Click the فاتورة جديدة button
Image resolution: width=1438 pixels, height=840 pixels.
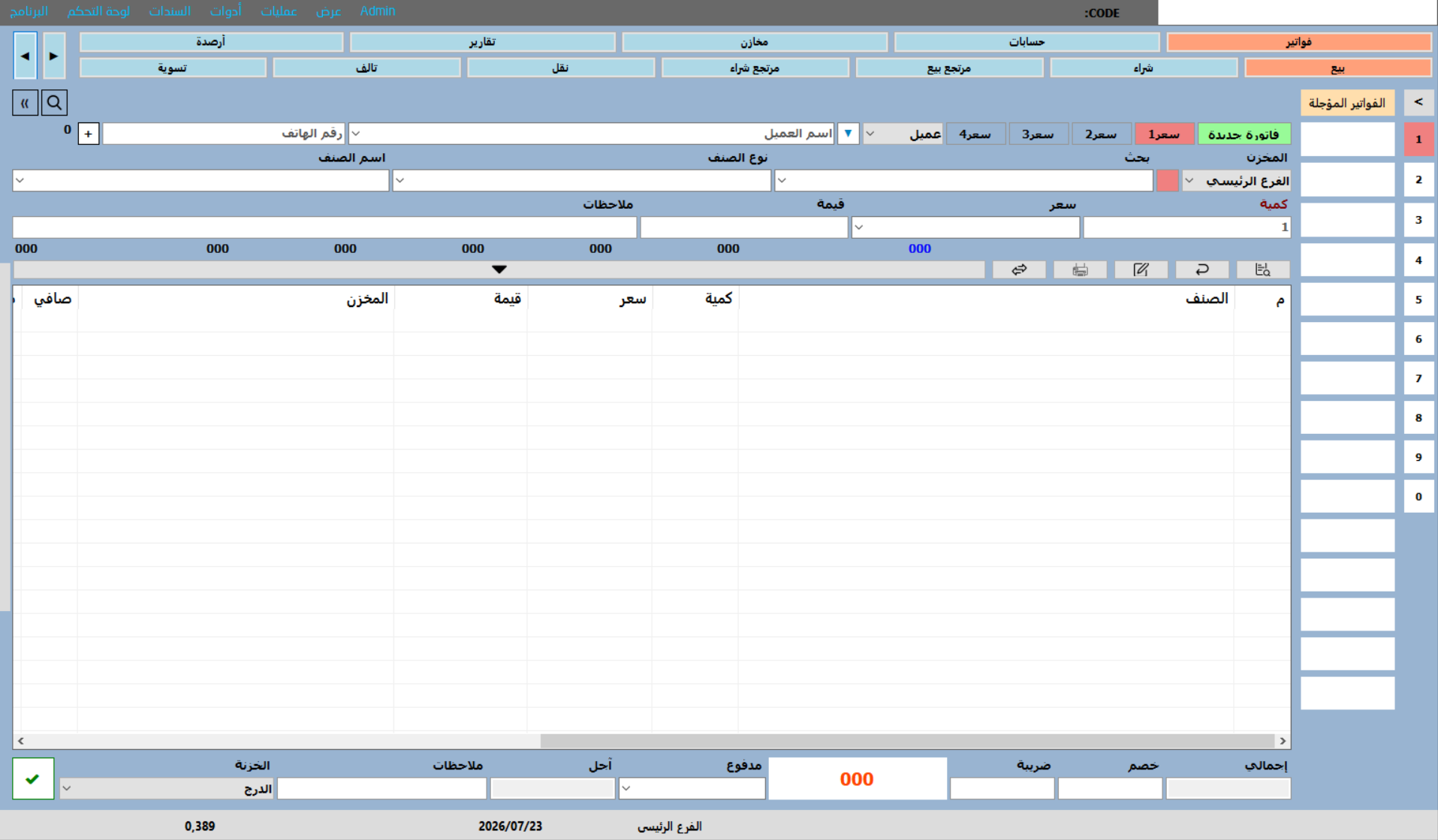click(x=1244, y=134)
